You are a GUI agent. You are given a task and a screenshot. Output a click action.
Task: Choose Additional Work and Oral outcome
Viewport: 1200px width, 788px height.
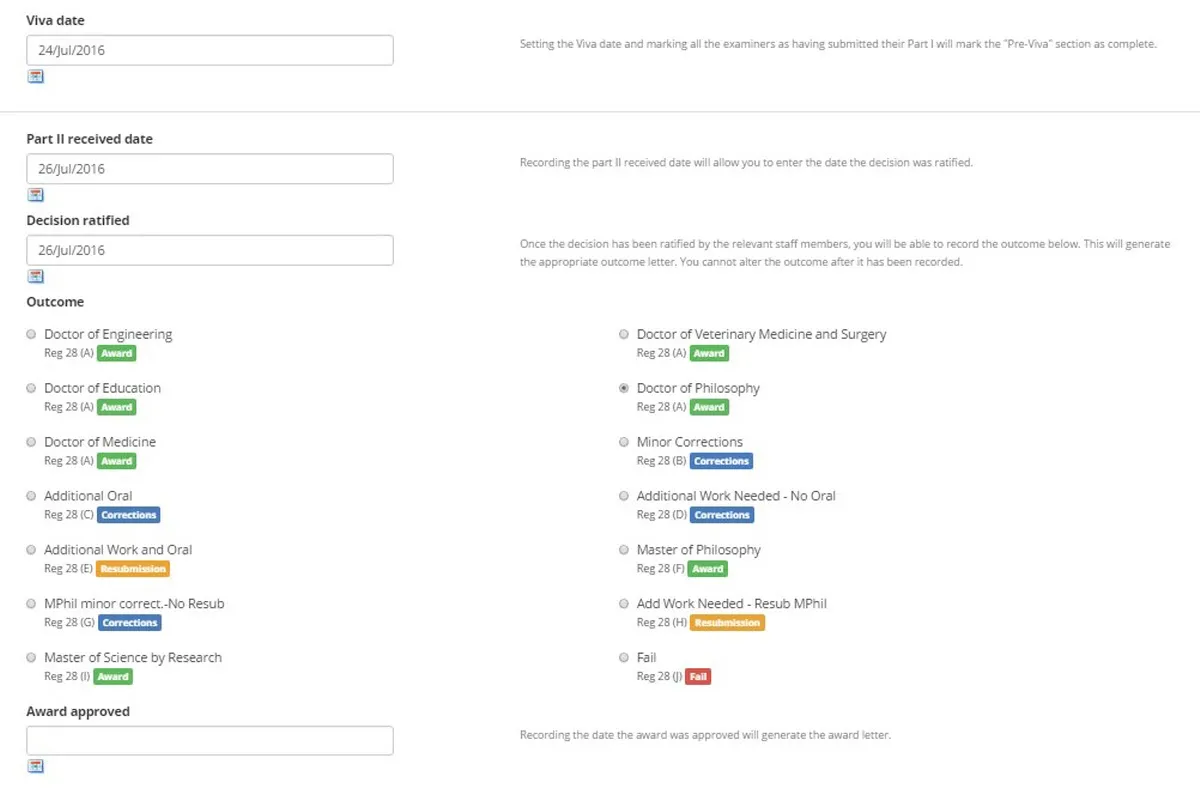point(30,550)
